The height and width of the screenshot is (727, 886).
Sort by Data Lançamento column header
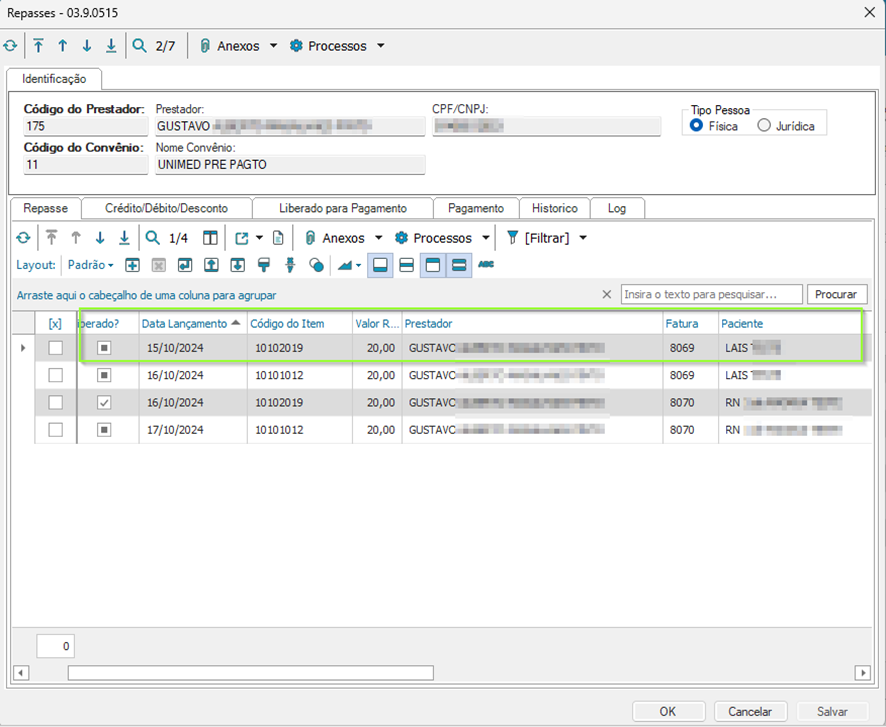[x=192, y=324]
